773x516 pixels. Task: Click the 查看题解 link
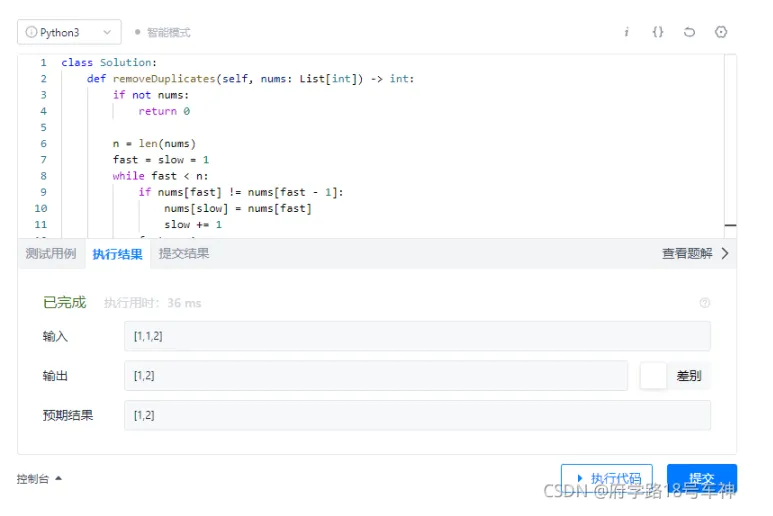(x=687, y=254)
